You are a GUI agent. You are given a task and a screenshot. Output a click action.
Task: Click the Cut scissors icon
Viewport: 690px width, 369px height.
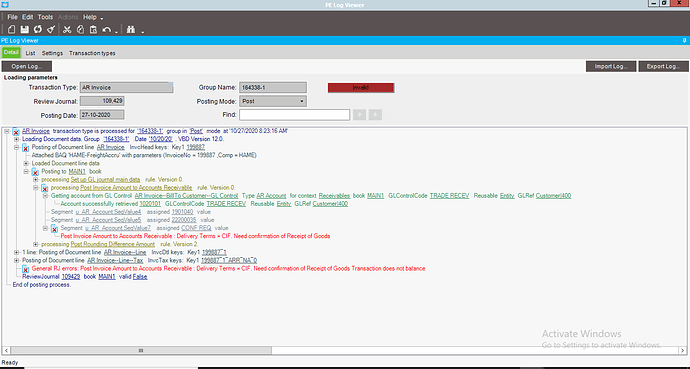pyautogui.click(x=67, y=29)
